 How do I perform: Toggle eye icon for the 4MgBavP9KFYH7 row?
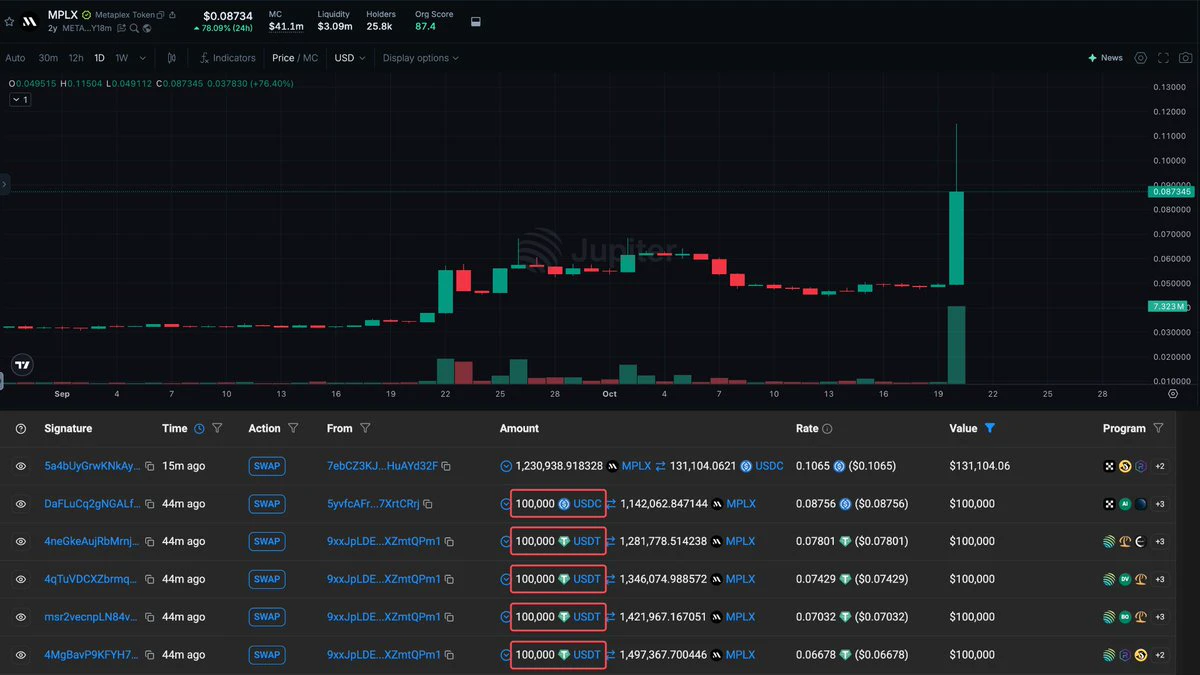(x=21, y=655)
